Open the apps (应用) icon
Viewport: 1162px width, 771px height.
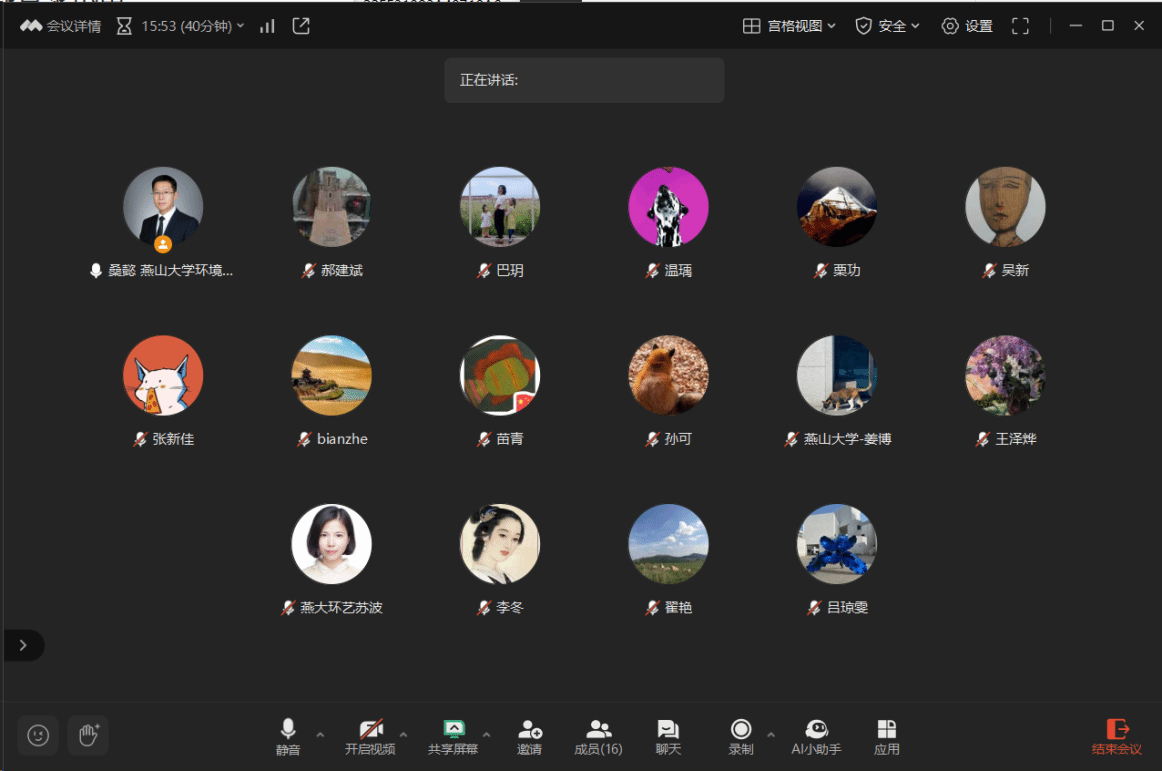[x=886, y=737]
